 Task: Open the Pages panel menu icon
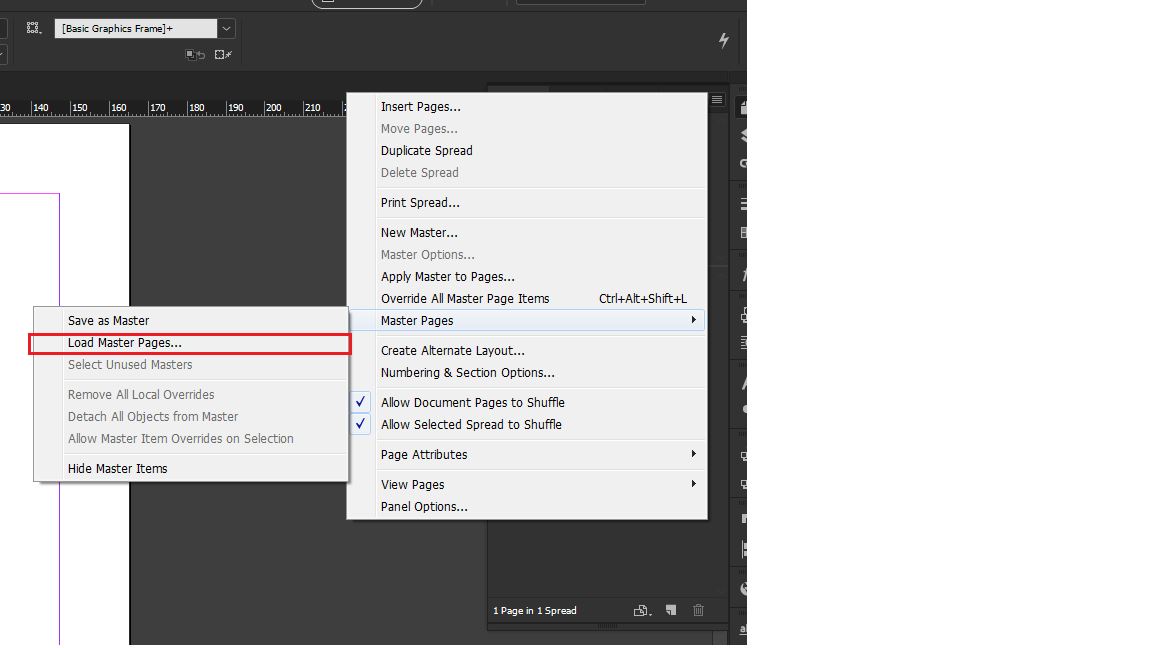pyautogui.click(x=717, y=99)
